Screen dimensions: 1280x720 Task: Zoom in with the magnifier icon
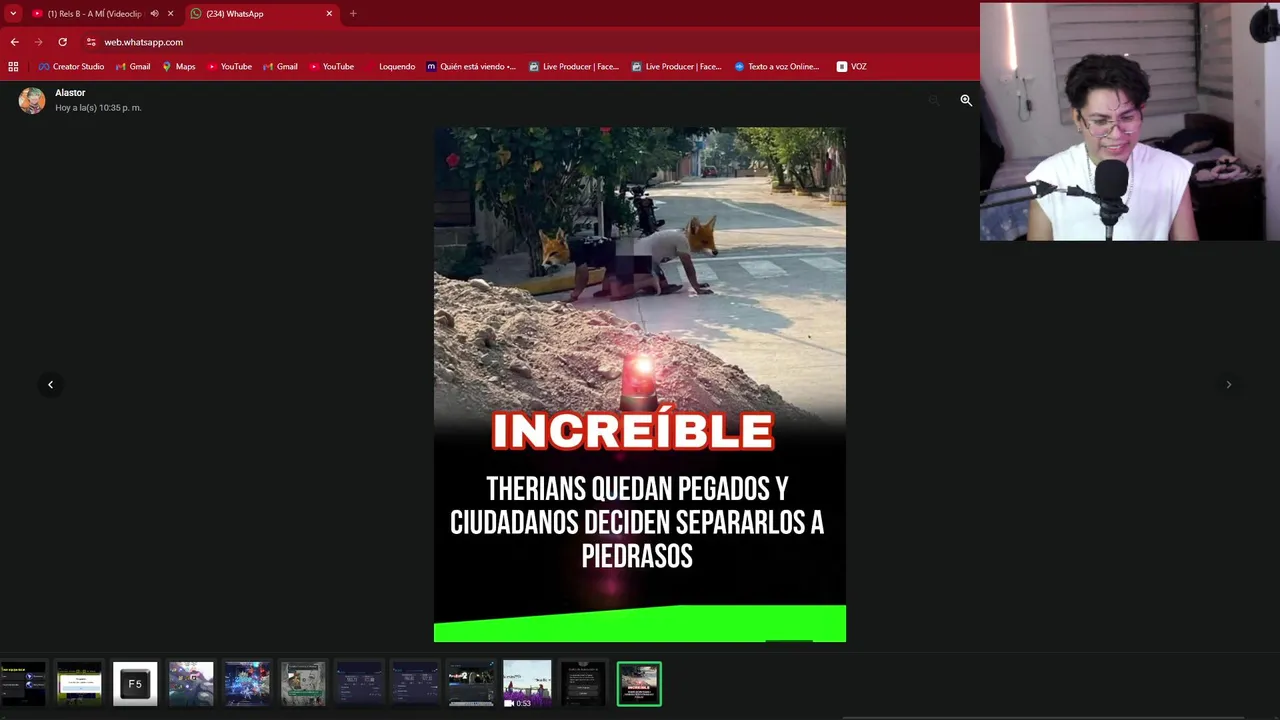(x=966, y=100)
